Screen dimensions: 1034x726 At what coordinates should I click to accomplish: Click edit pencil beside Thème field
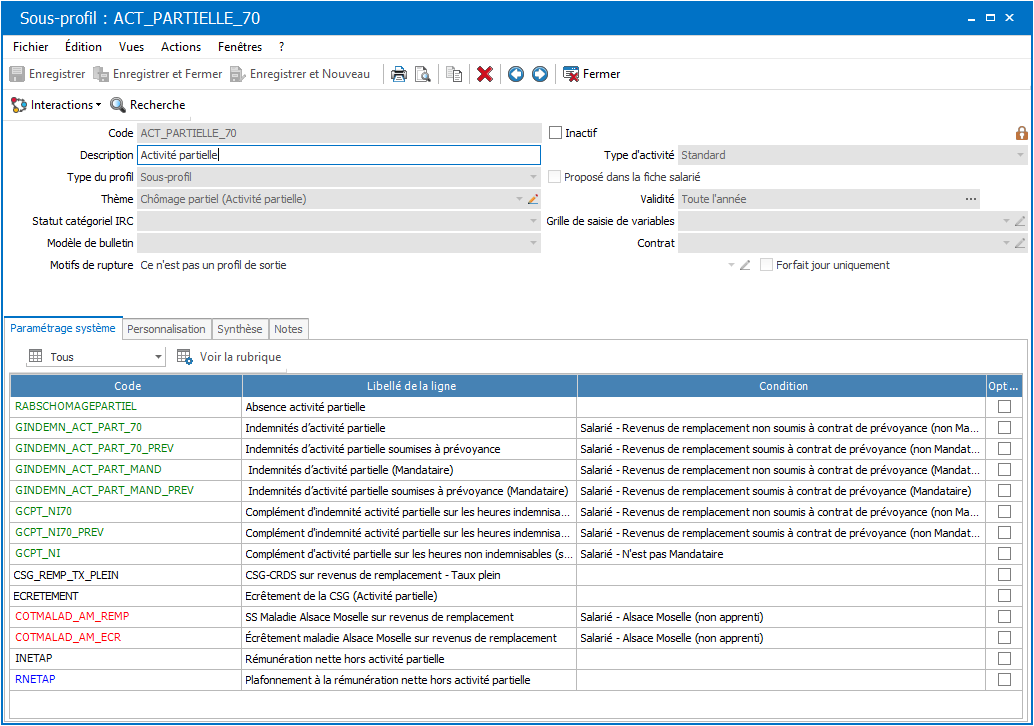coord(533,199)
